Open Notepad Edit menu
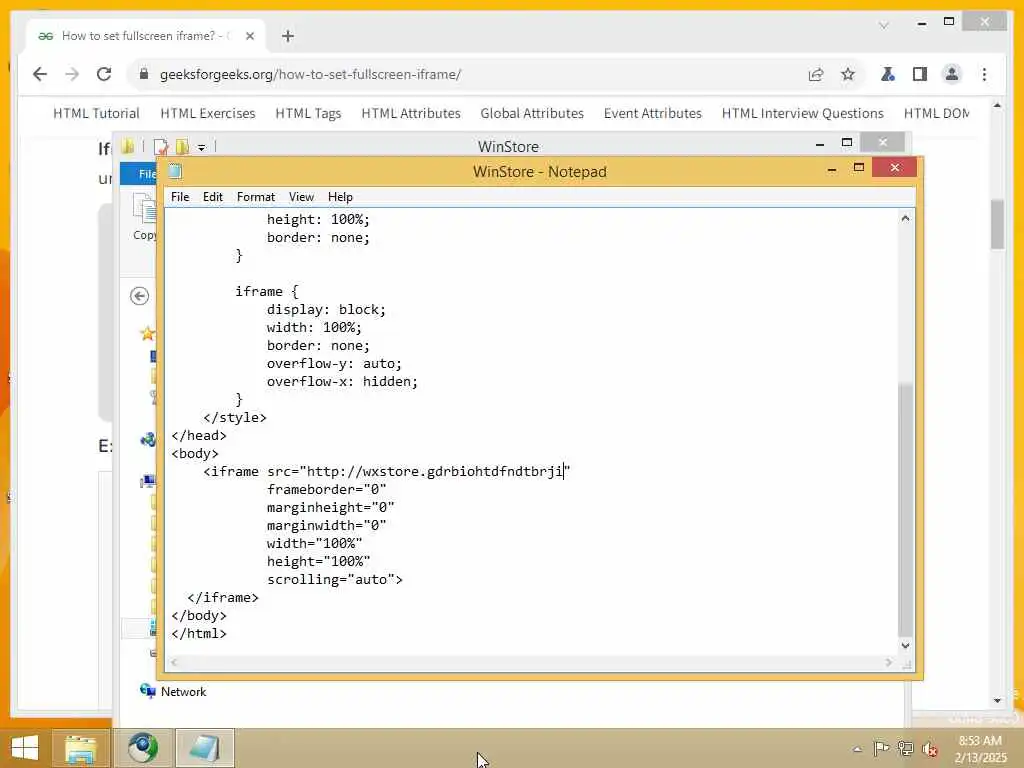 (x=212, y=197)
